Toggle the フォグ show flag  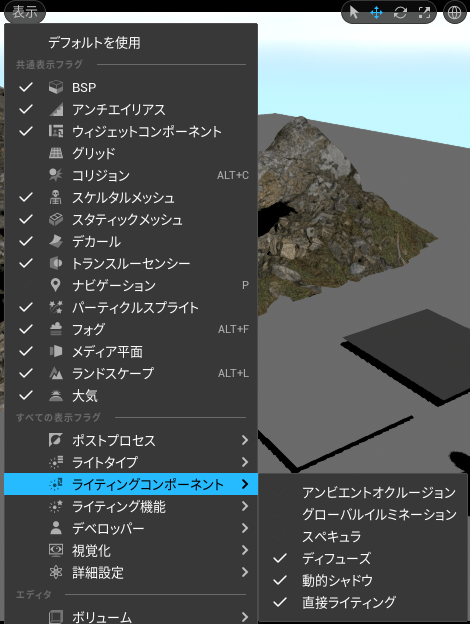pyautogui.click(x=26, y=329)
